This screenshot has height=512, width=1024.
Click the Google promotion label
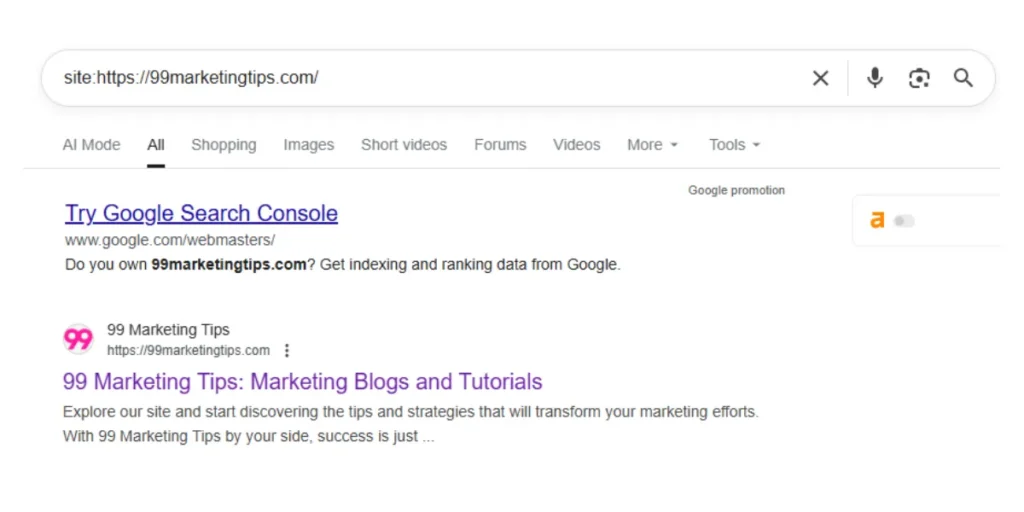tap(737, 191)
